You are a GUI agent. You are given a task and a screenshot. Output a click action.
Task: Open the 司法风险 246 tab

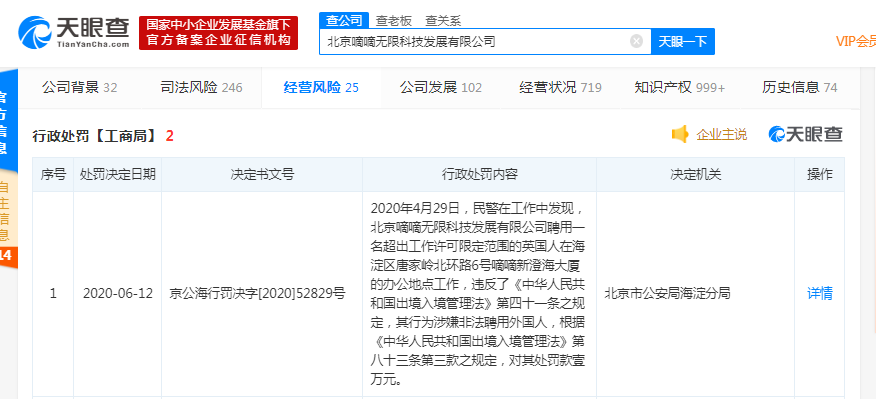pyautogui.click(x=201, y=87)
